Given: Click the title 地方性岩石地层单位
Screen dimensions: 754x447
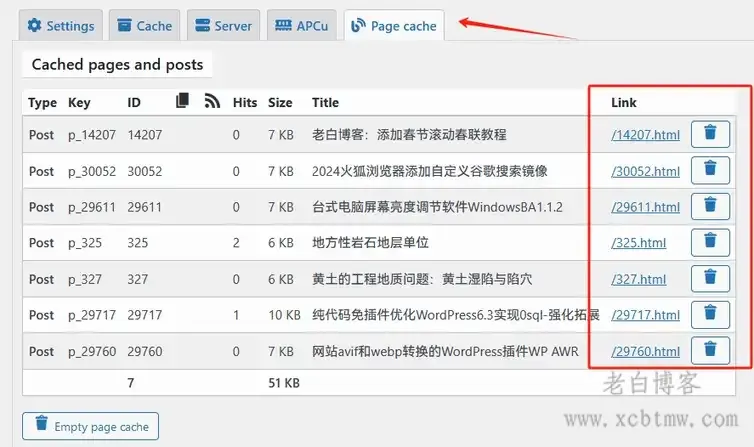Looking at the screenshot, I should (370, 243).
